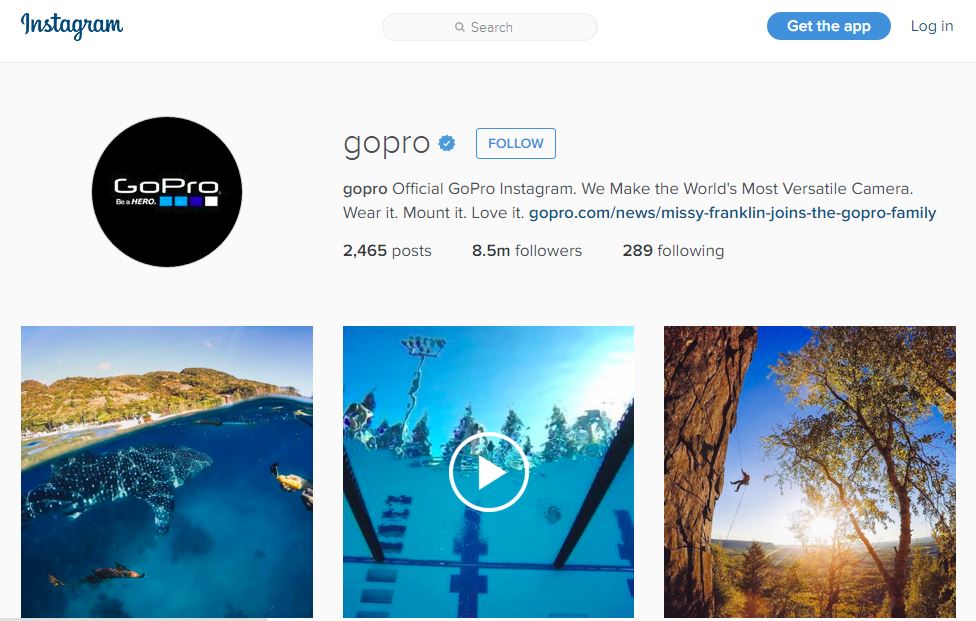The image size is (976, 621).
Task: Open the 8.5m followers list
Action: point(527,251)
